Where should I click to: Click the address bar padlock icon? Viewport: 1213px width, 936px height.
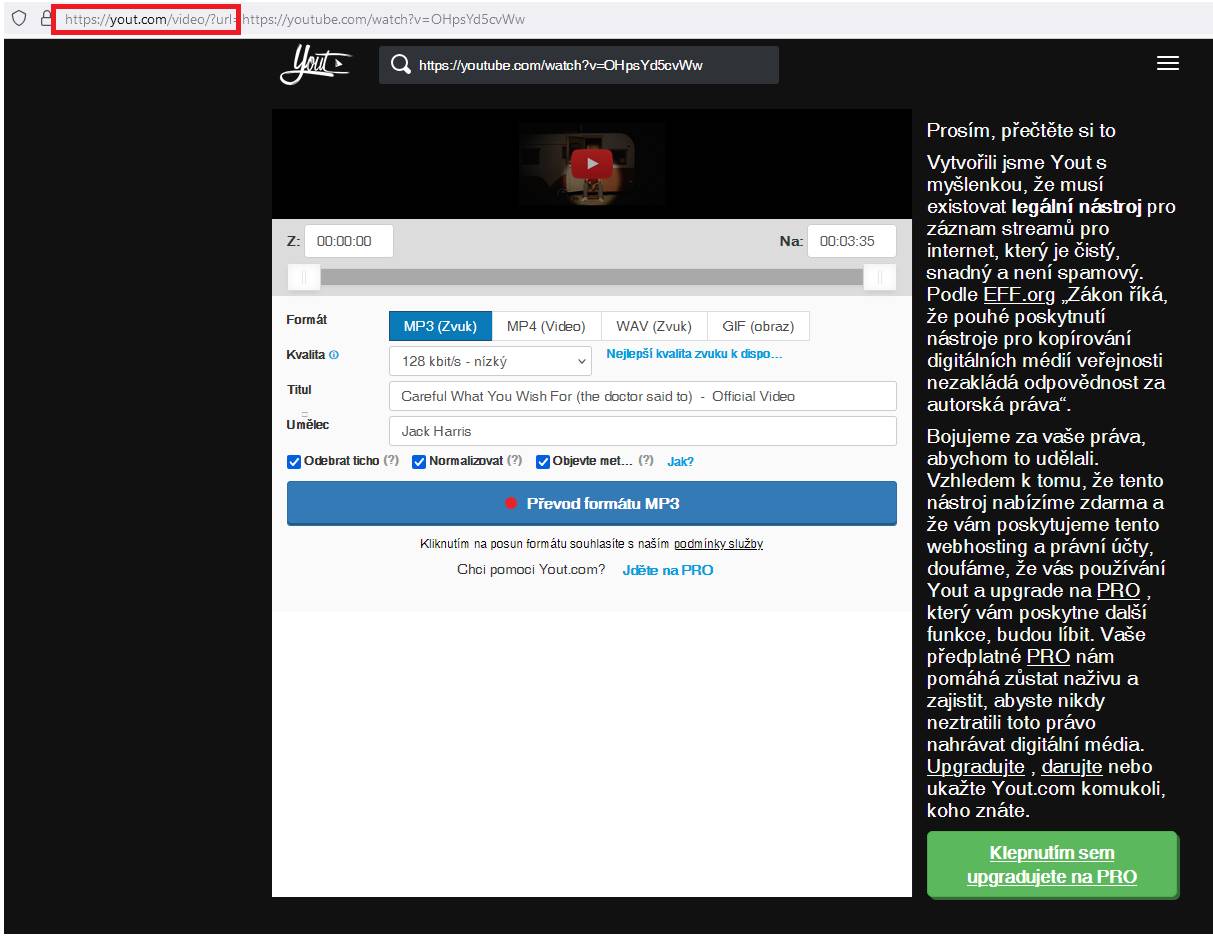pyautogui.click(x=46, y=19)
